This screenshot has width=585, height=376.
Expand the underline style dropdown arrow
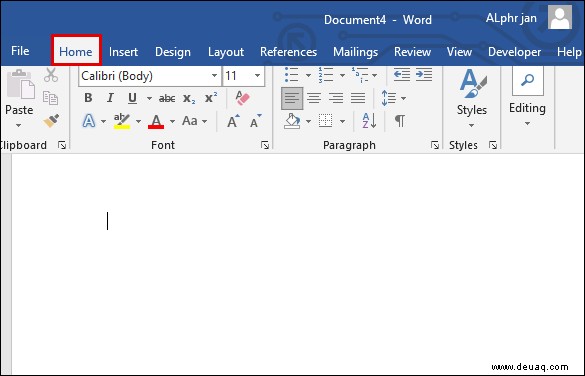(149, 98)
